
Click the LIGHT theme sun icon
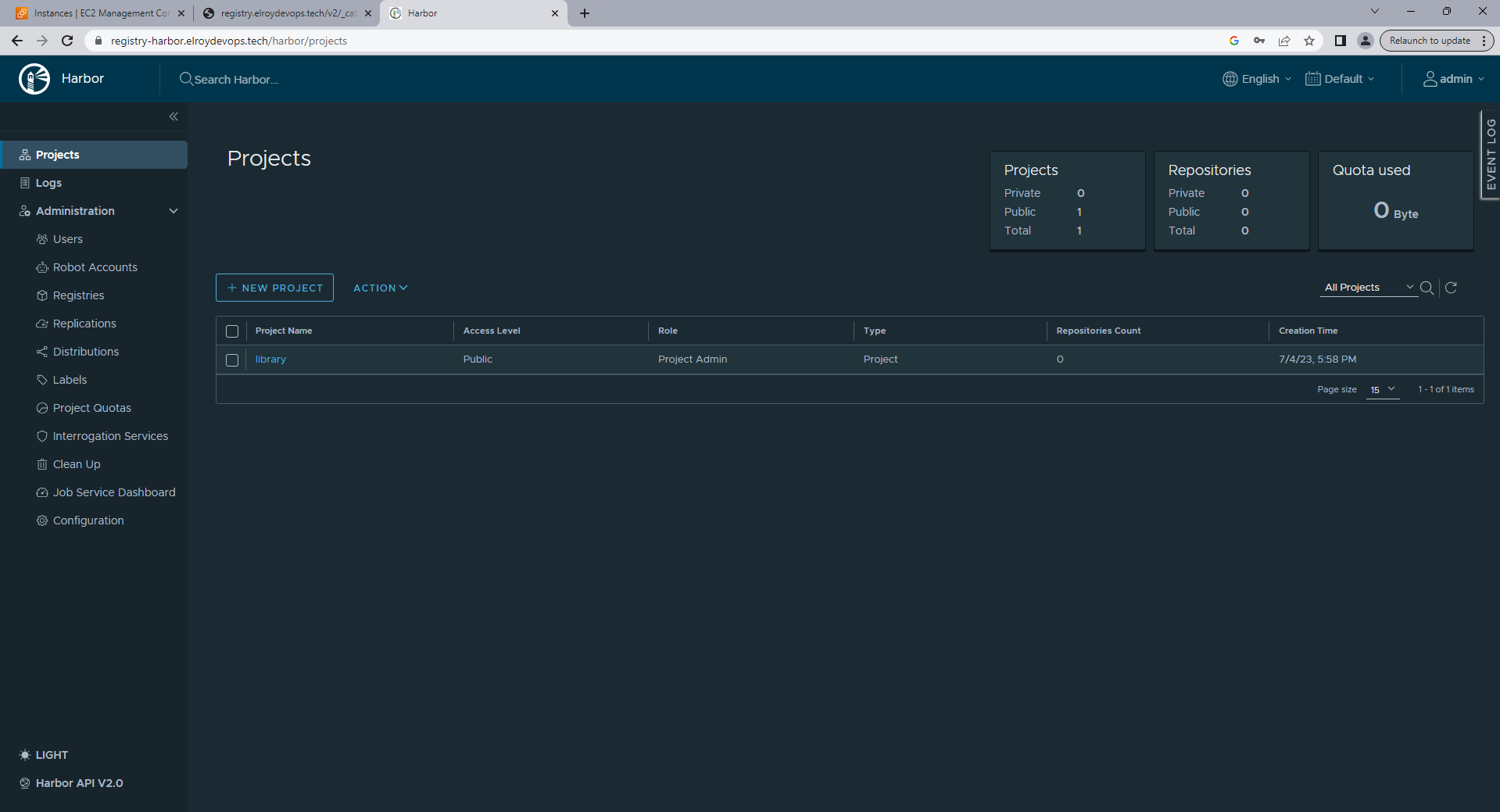(x=25, y=755)
